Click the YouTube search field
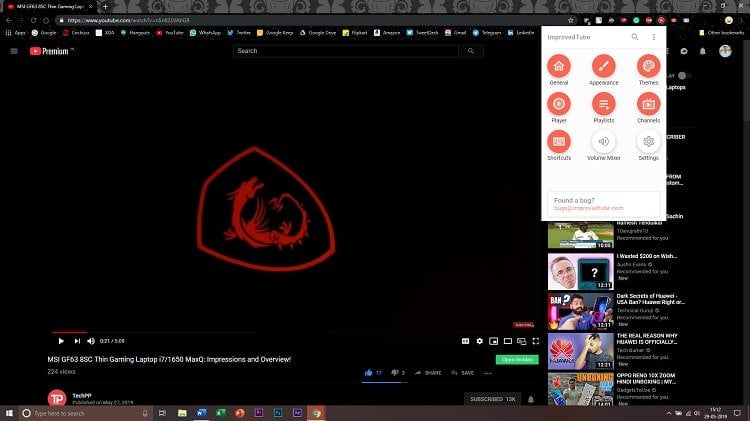The height and width of the screenshot is (421, 750). coord(345,51)
